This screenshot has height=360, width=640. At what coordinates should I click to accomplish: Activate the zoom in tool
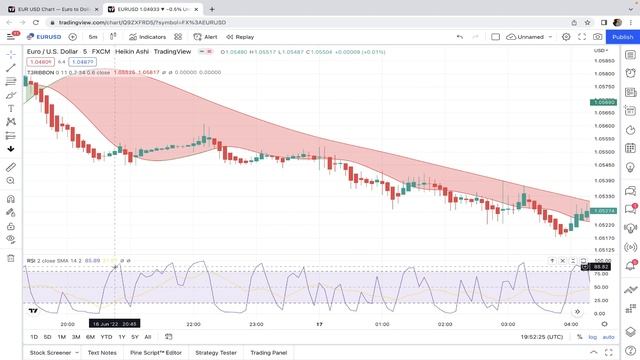tap(11, 180)
